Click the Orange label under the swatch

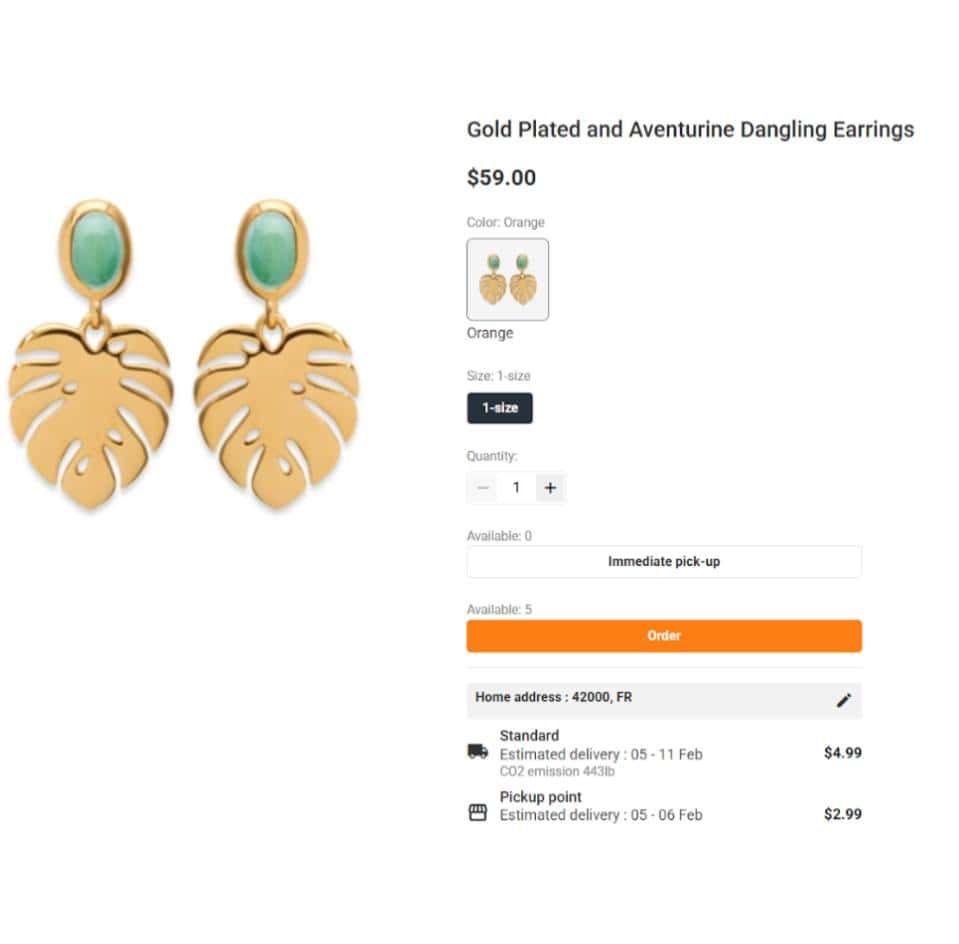[x=490, y=333]
